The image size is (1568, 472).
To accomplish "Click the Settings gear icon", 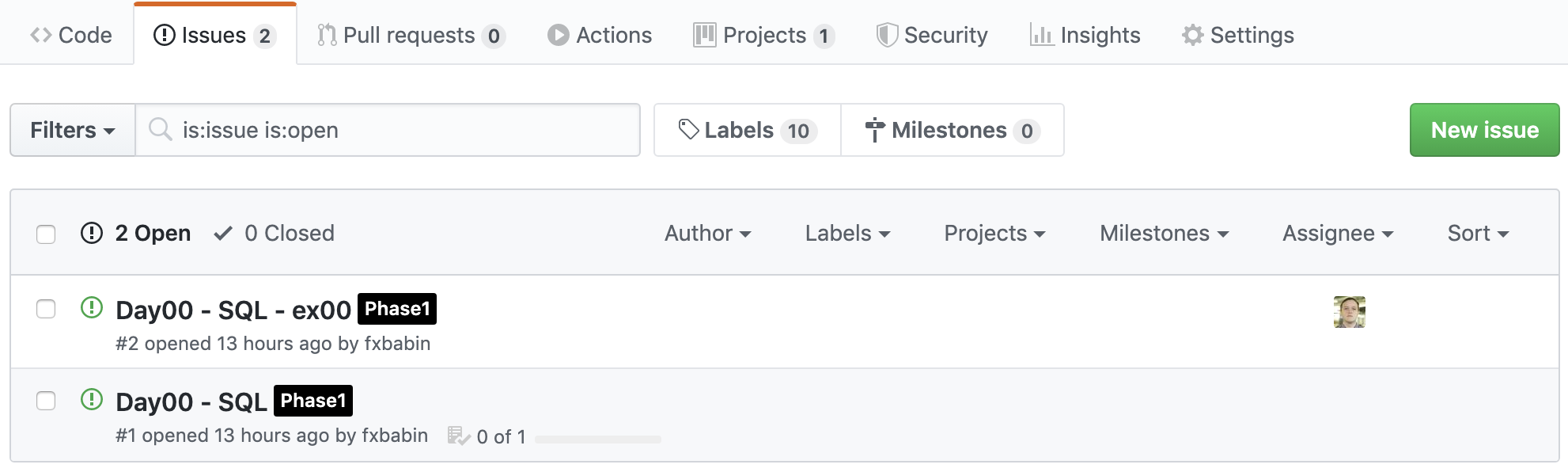I will pyautogui.click(x=1192, y=36).
